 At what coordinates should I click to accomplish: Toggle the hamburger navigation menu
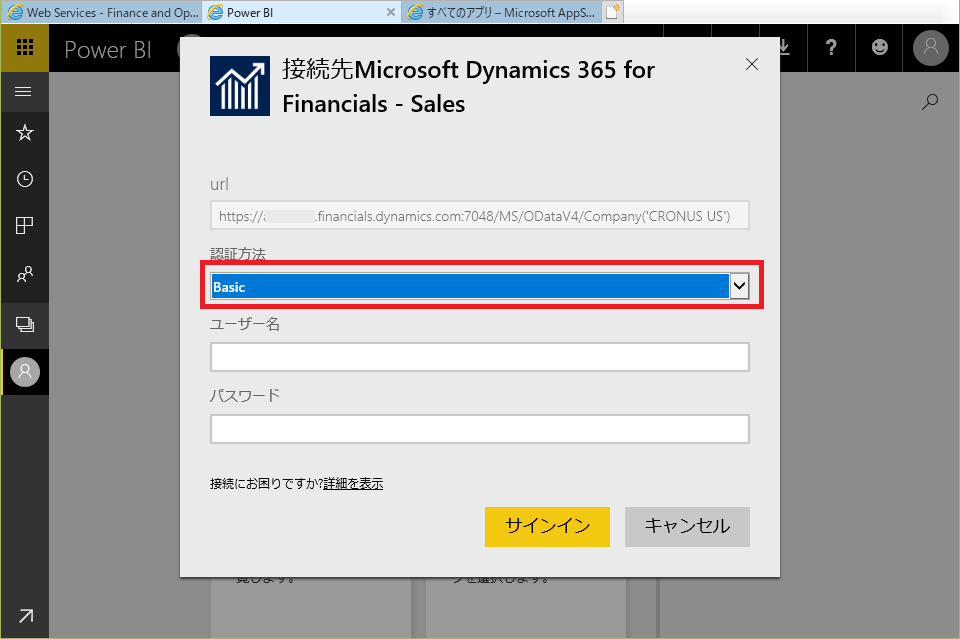point(23,92)
